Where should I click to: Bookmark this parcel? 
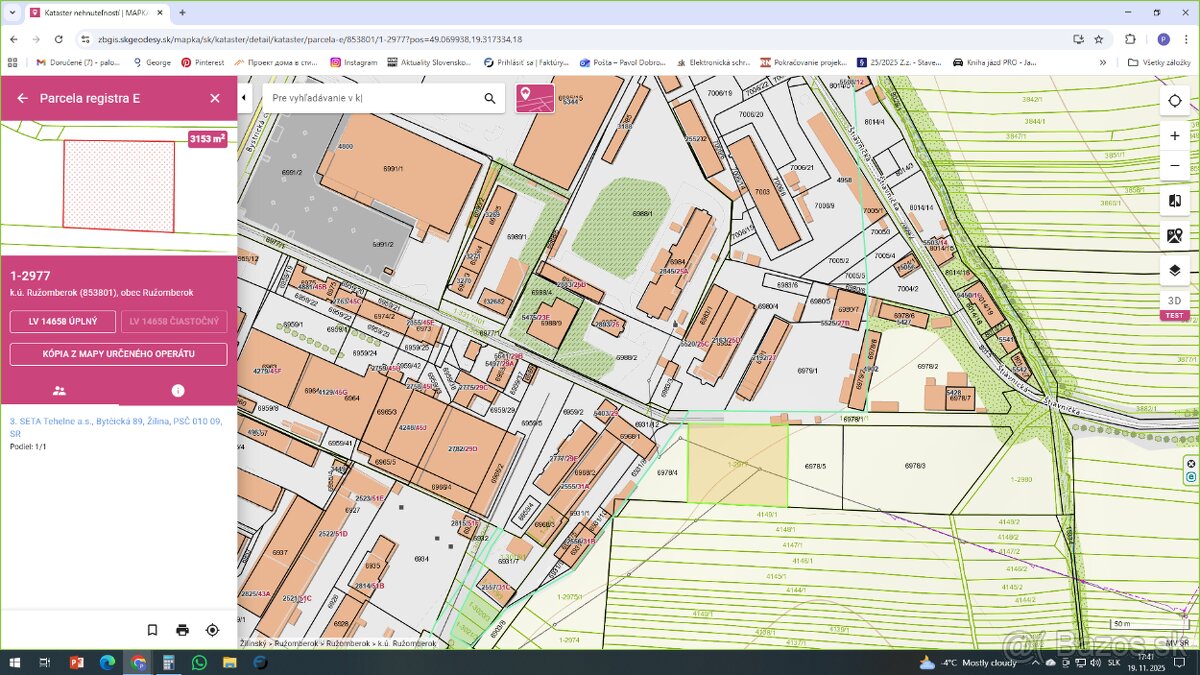(152, 630)
